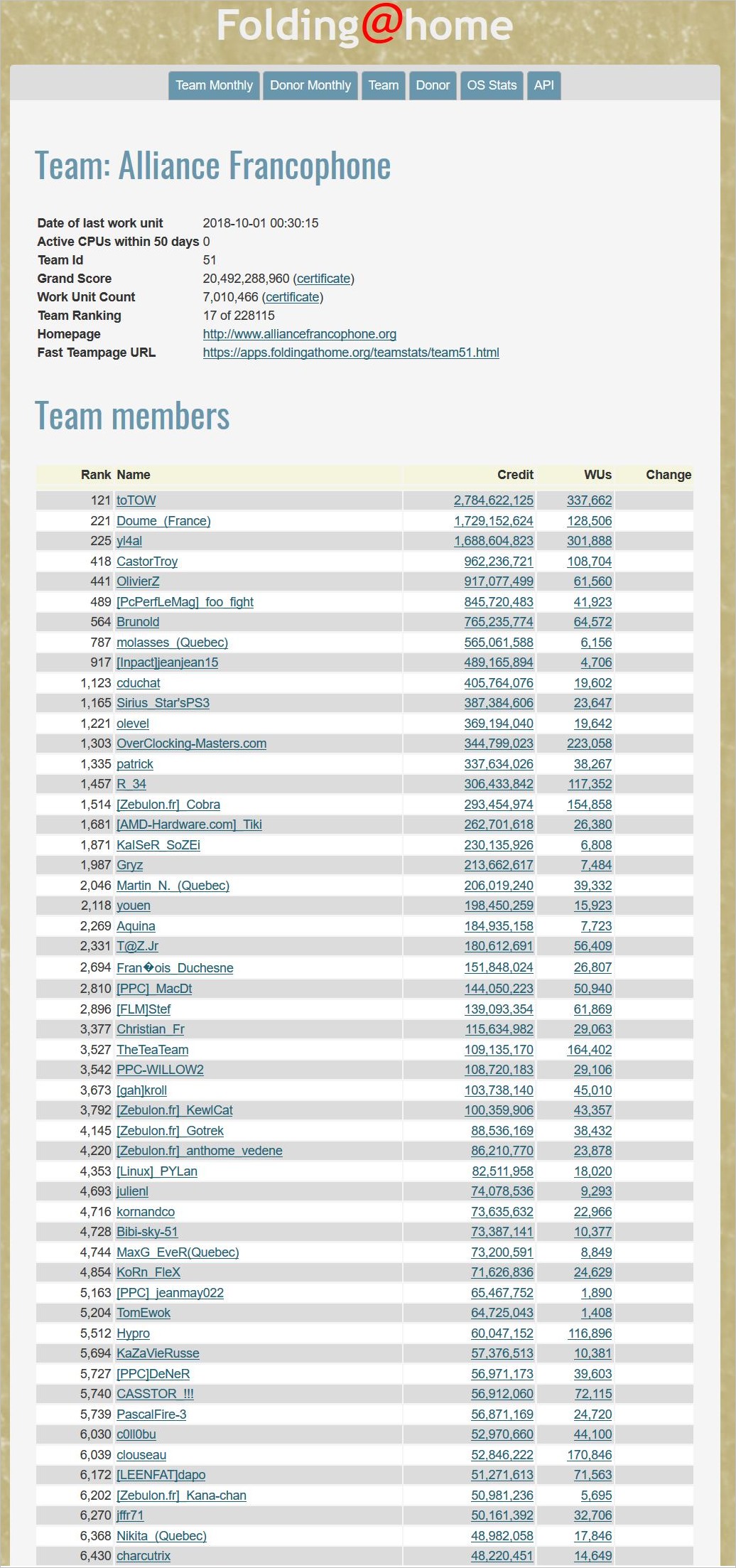
Task: Click the Folding@home logo header
Action: click(x=365, y=26)
